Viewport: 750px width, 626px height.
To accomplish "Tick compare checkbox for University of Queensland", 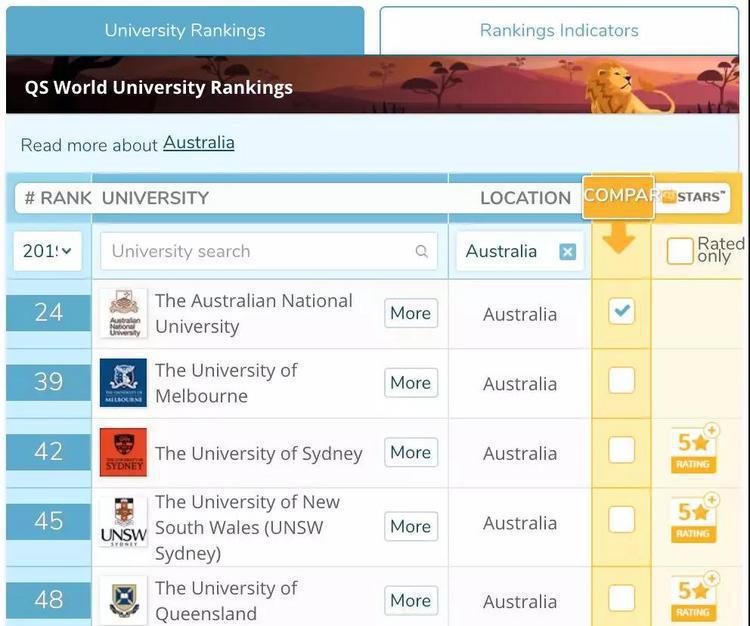I will pos(621,598).
